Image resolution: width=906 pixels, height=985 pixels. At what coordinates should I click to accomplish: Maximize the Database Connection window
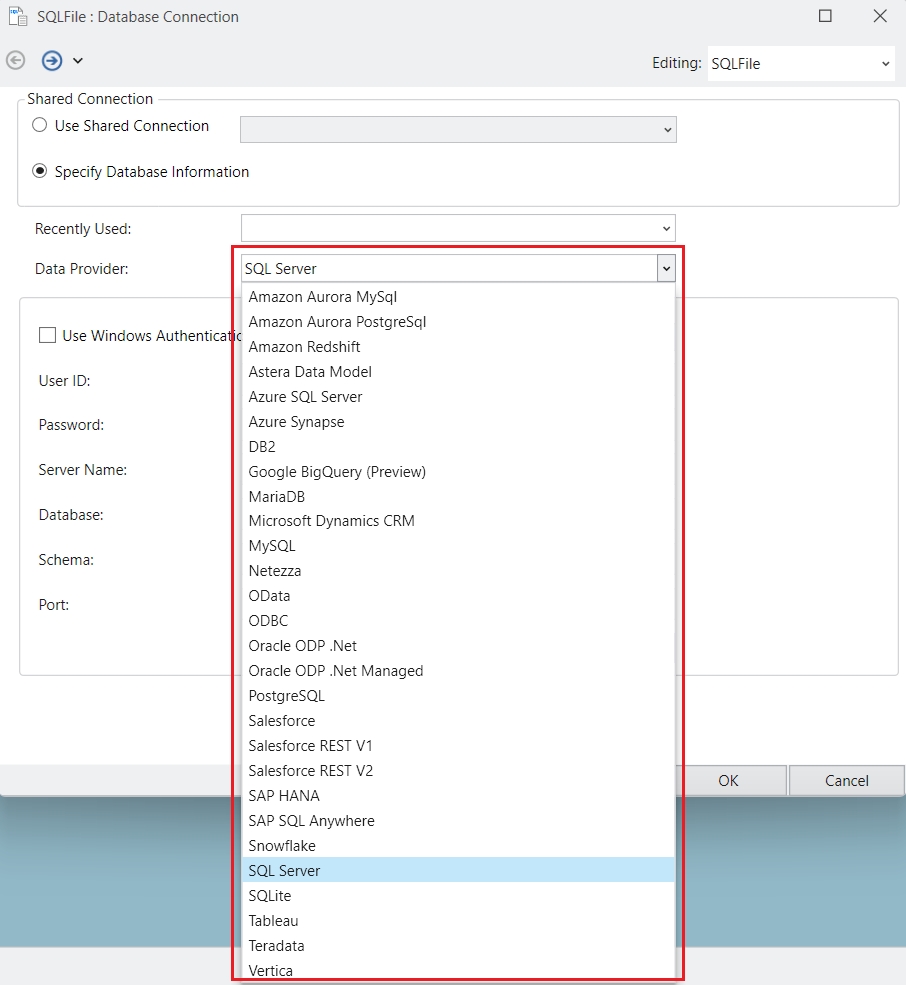(x=825, y=16)
